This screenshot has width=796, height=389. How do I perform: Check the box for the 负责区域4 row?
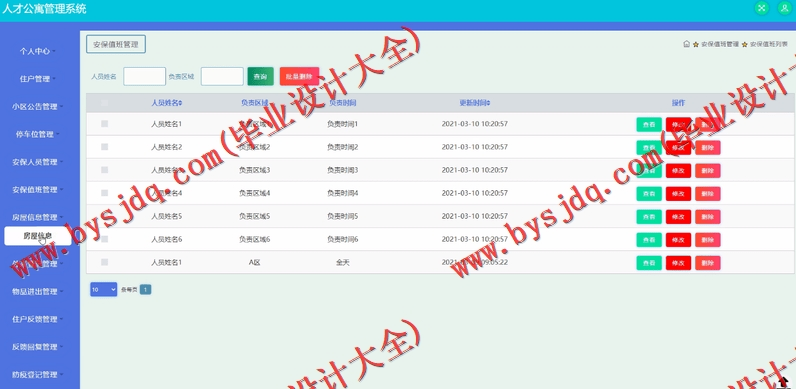click(105, 193)
